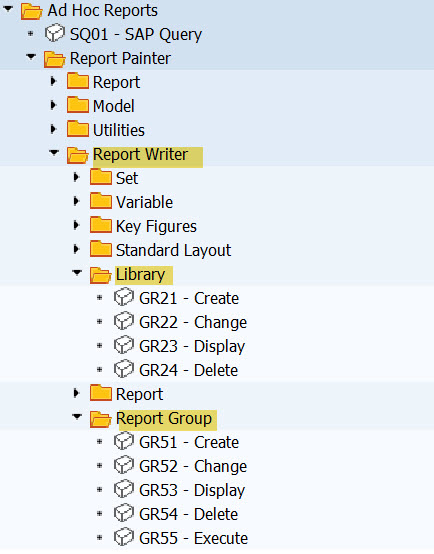Open GR54 - Delete report group transaction
434x554 pixels.
click(189, 514)
